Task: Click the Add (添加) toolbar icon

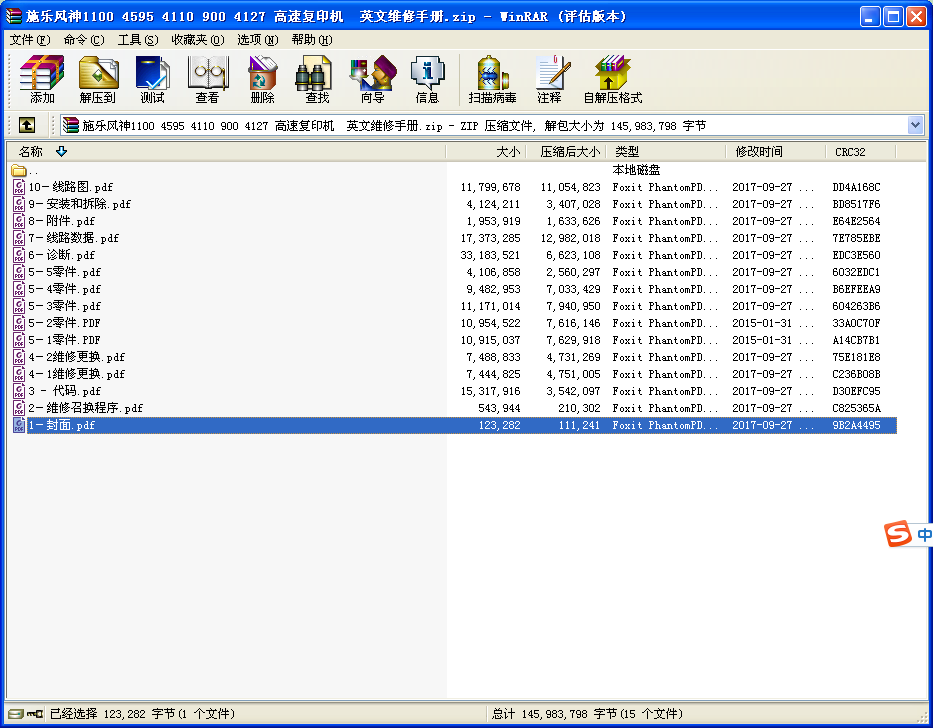Action: pyautogui.click(x=42, y=79)
